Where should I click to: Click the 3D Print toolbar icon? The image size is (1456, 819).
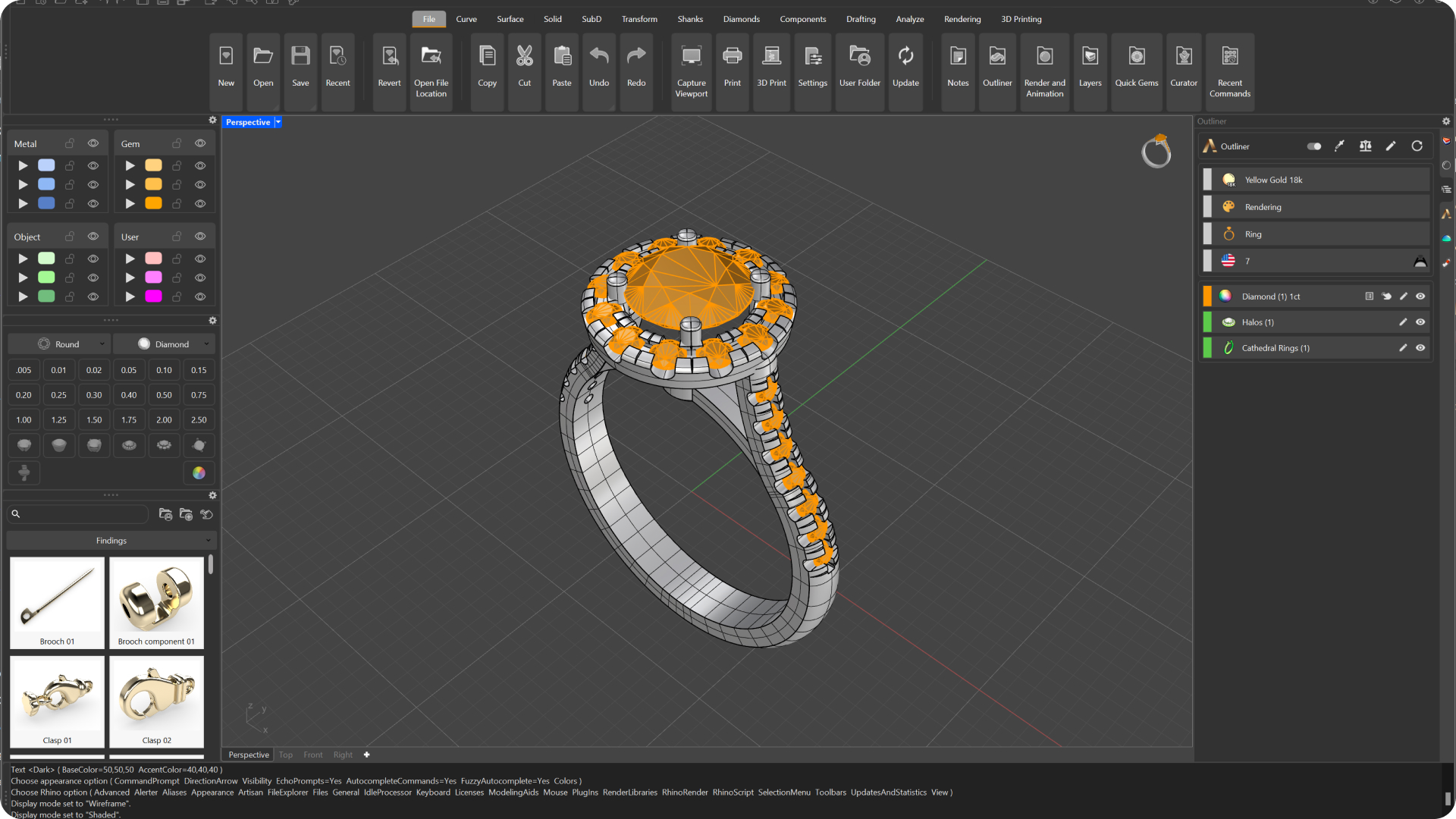coord(771,57)
